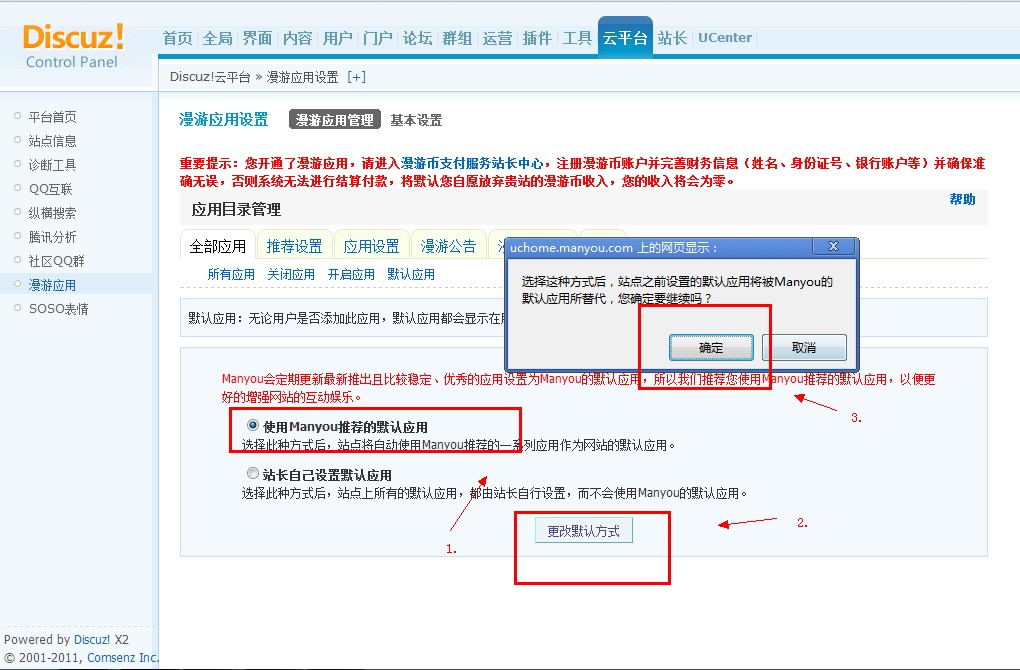Filter by 关闭应用
This screenshot has width=1020, height=670.
(291, 275)
